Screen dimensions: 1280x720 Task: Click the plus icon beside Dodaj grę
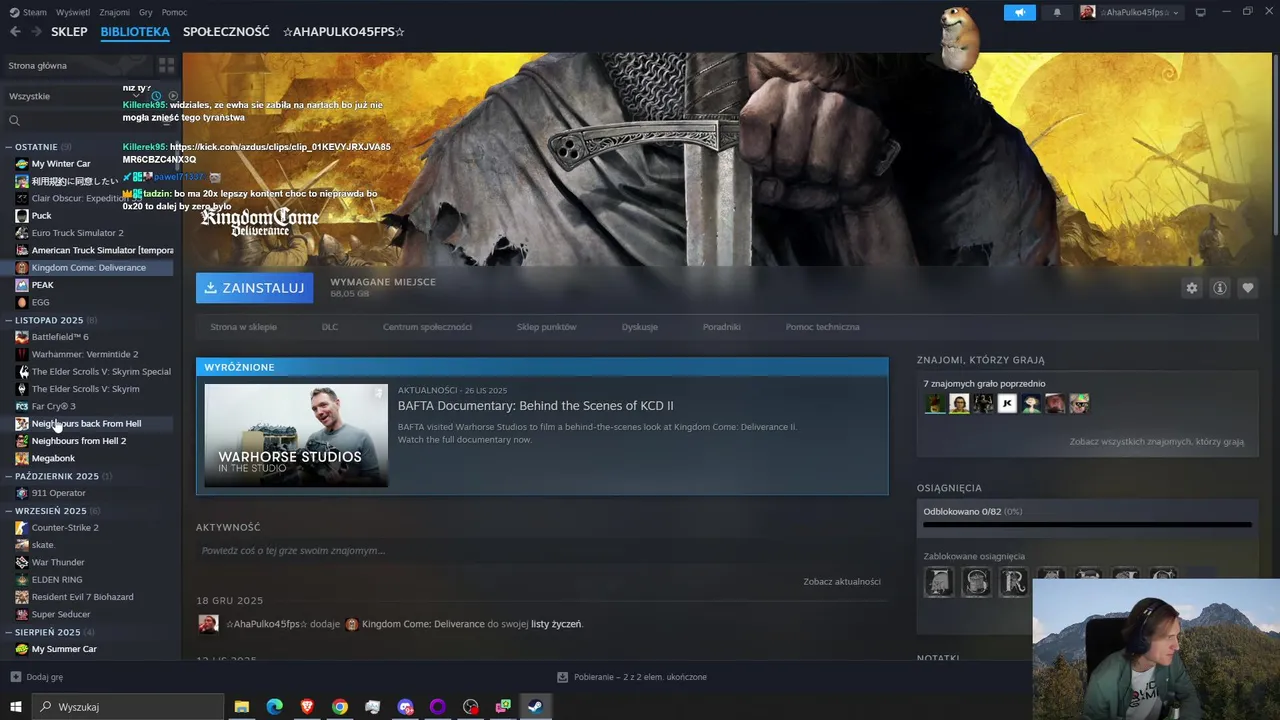click(x=15, y=677)
